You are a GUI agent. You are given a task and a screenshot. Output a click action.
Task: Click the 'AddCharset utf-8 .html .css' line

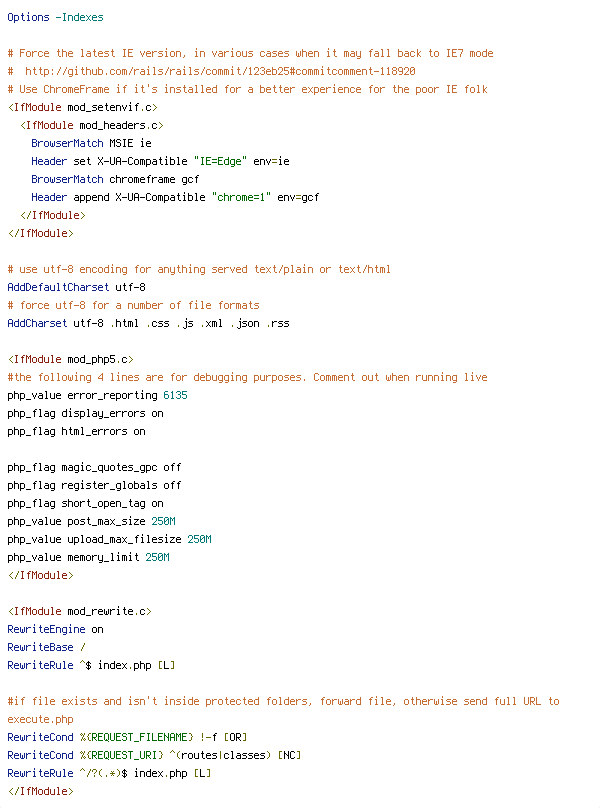click(x=148, y=324)
